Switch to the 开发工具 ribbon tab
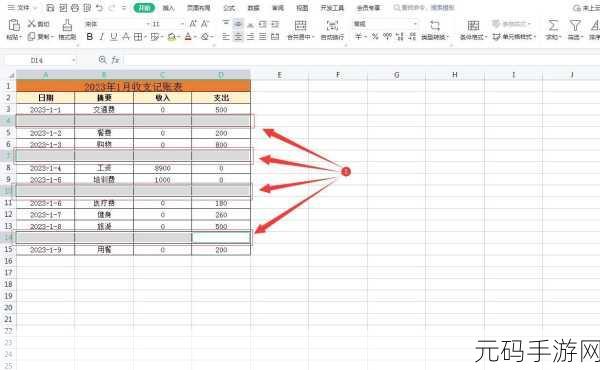The image size is (600, 370). [x=332, y=8]
